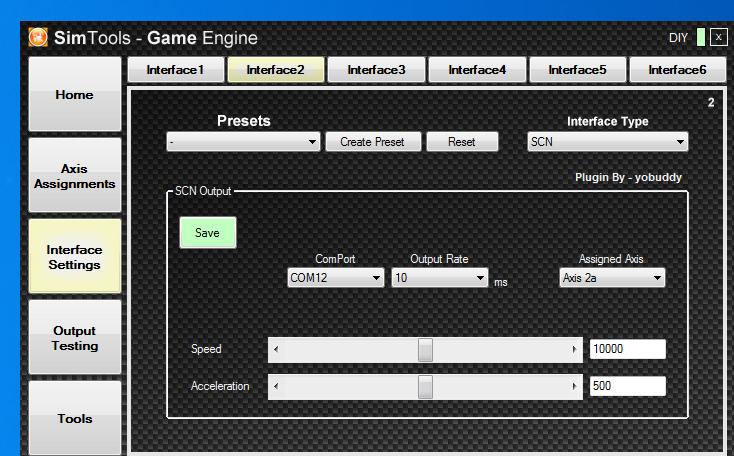Open Axis Assignments section

tap(75, 176)
